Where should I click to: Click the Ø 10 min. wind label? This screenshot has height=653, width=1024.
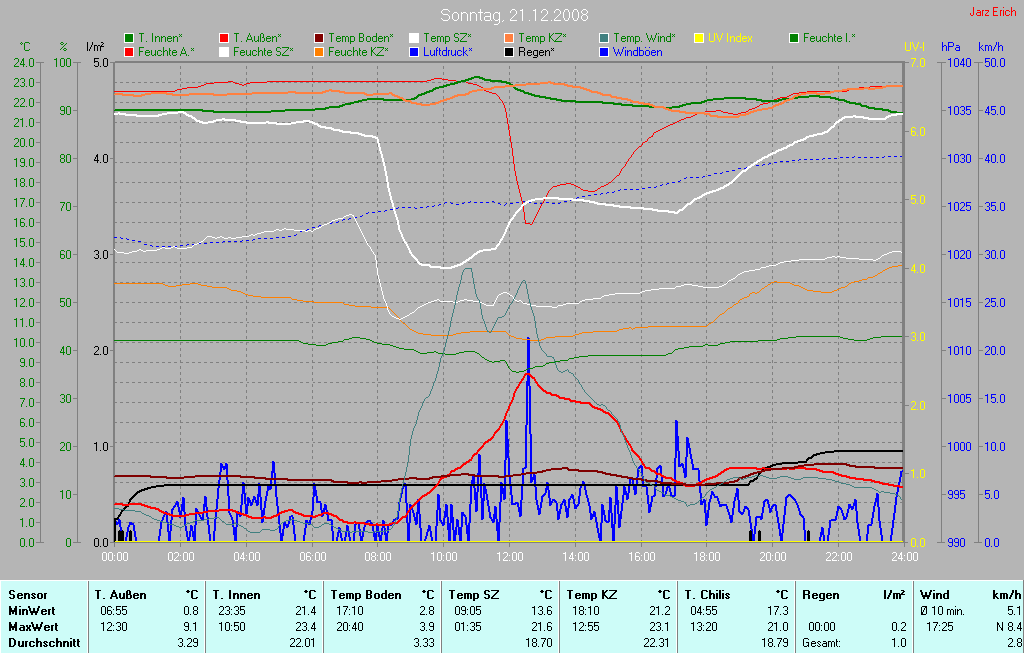(x=942, y=611)
